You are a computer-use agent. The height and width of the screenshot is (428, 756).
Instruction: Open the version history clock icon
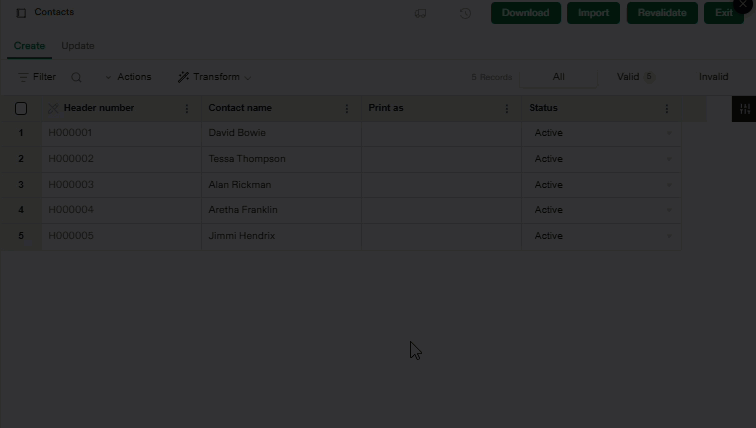coord(465,13)
